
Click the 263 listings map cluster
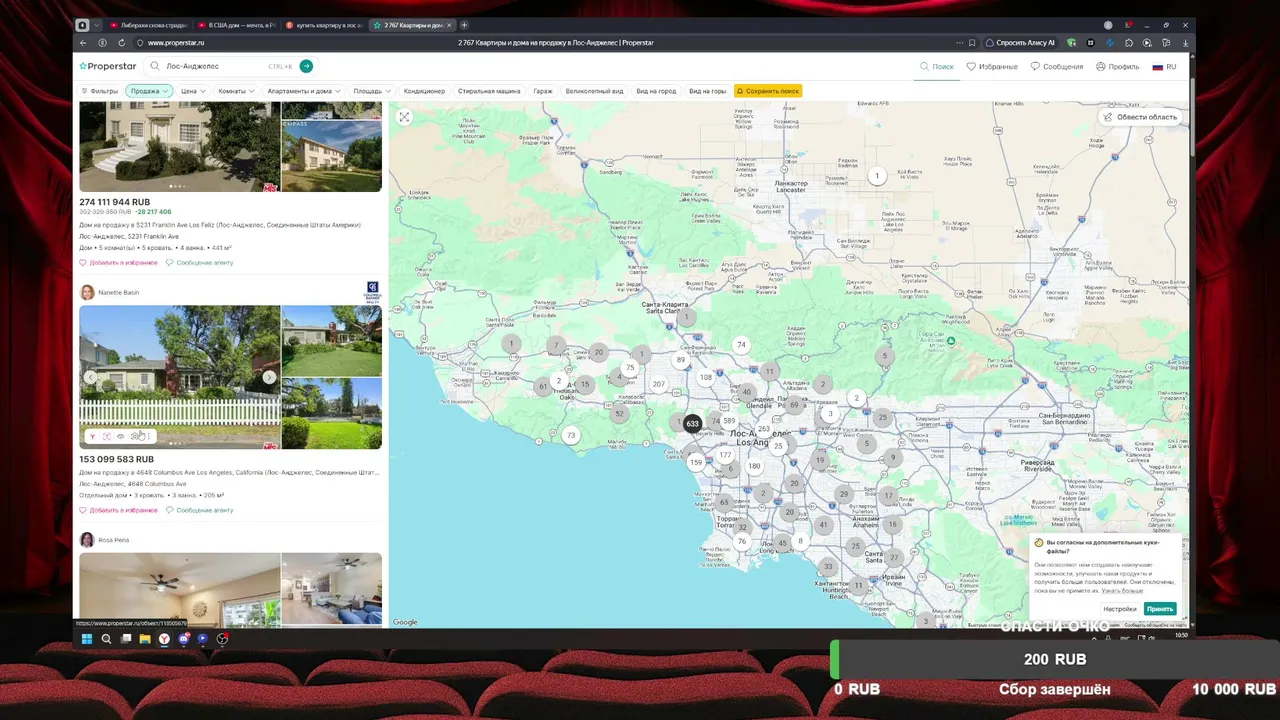click(x=764, y=429)
